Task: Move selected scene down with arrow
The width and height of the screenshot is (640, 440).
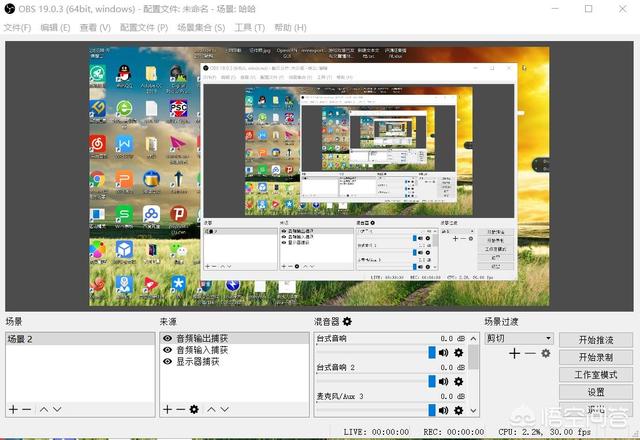Action: [x=57, y=409]
